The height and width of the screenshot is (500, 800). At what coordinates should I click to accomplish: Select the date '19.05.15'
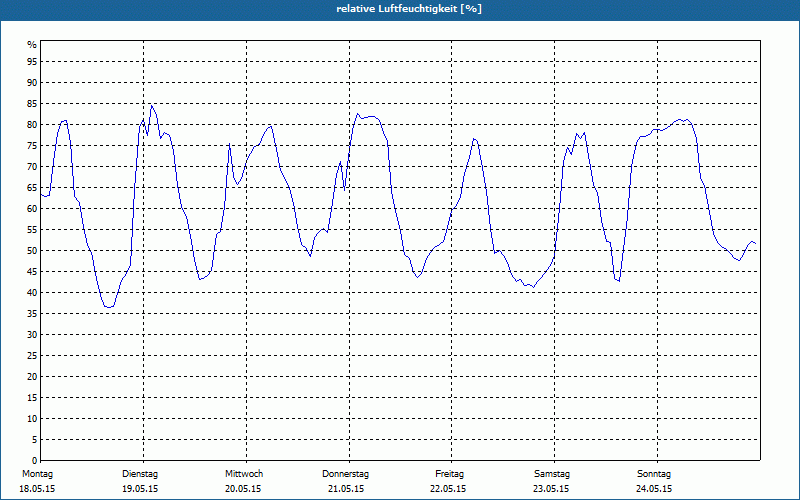coord(140,489)
